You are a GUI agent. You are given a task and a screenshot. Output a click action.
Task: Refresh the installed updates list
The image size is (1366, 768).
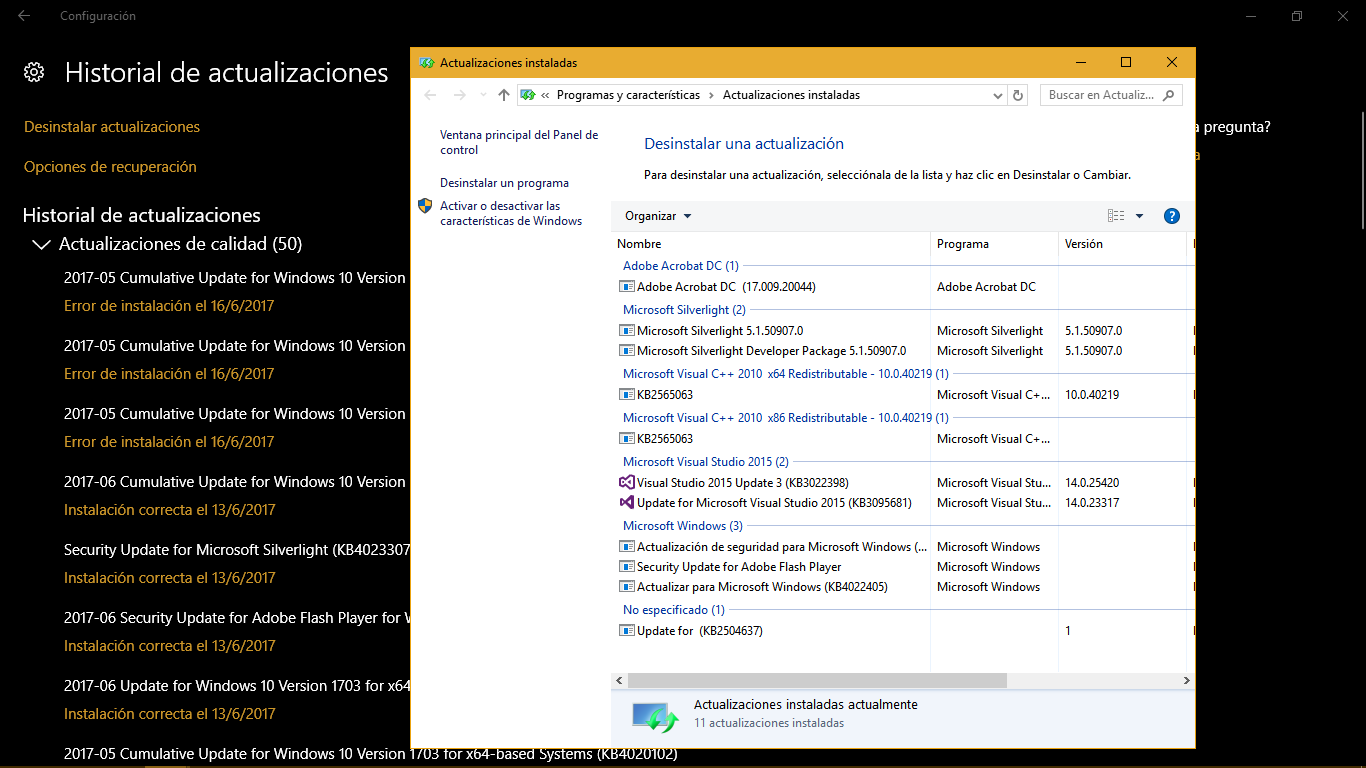pyautogui.click(x=1018, y=95)
